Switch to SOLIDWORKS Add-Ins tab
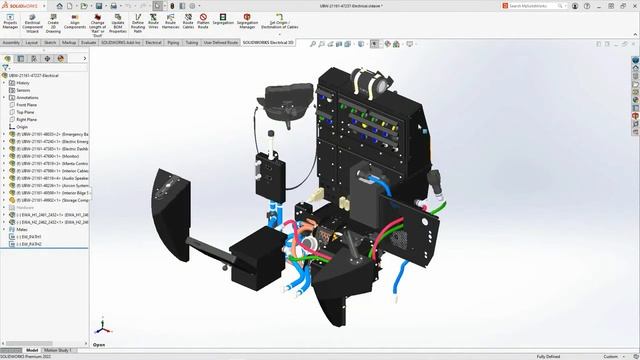This screenshot has width=640, height=360. pos(120,42)
